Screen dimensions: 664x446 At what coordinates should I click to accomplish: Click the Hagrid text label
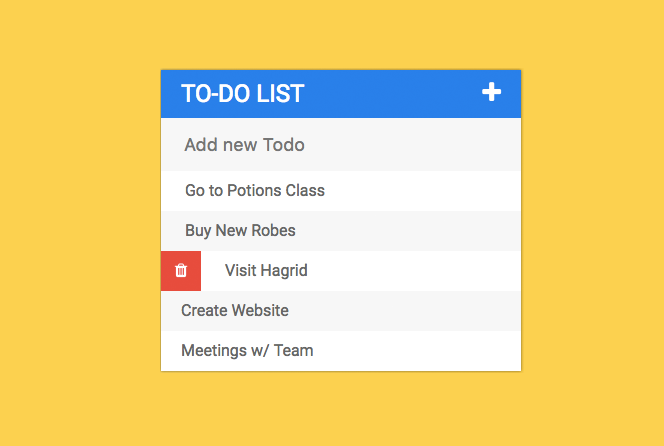[x=283, y=271]
